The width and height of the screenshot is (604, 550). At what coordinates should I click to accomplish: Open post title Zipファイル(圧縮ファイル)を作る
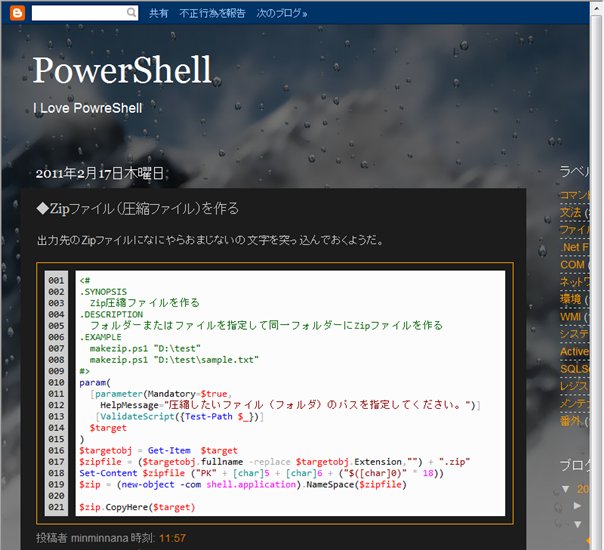(x=138, y=209)
